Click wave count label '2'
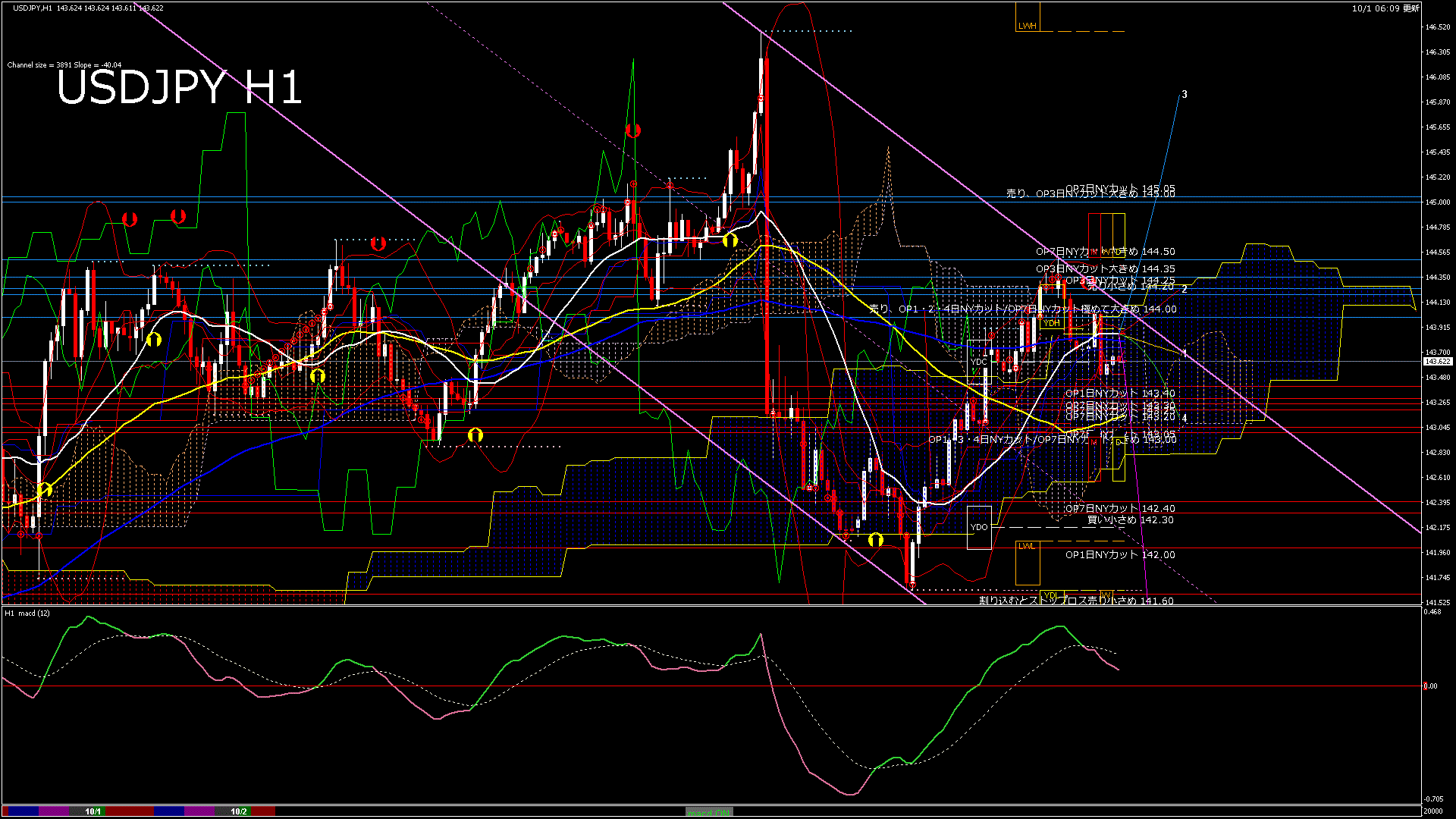Screen dimensions: 1456x819 [x=1185, y=289]
